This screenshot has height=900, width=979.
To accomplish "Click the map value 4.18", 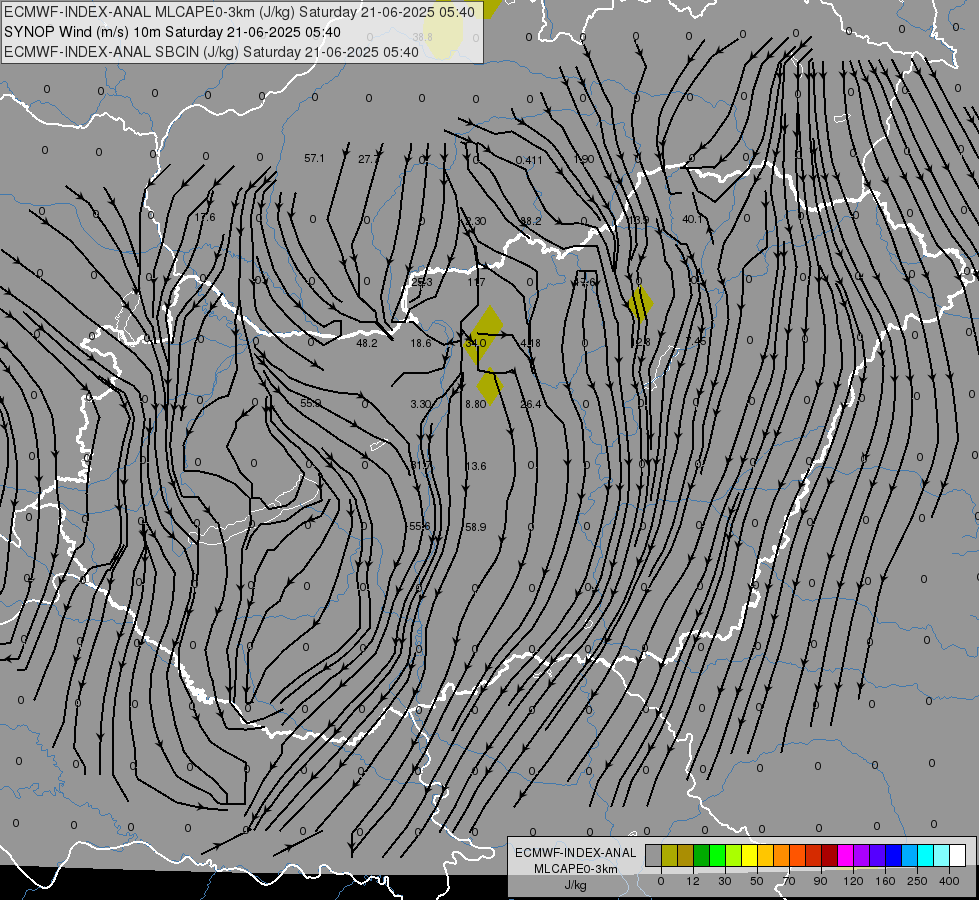I will click(x=530, y=343).
